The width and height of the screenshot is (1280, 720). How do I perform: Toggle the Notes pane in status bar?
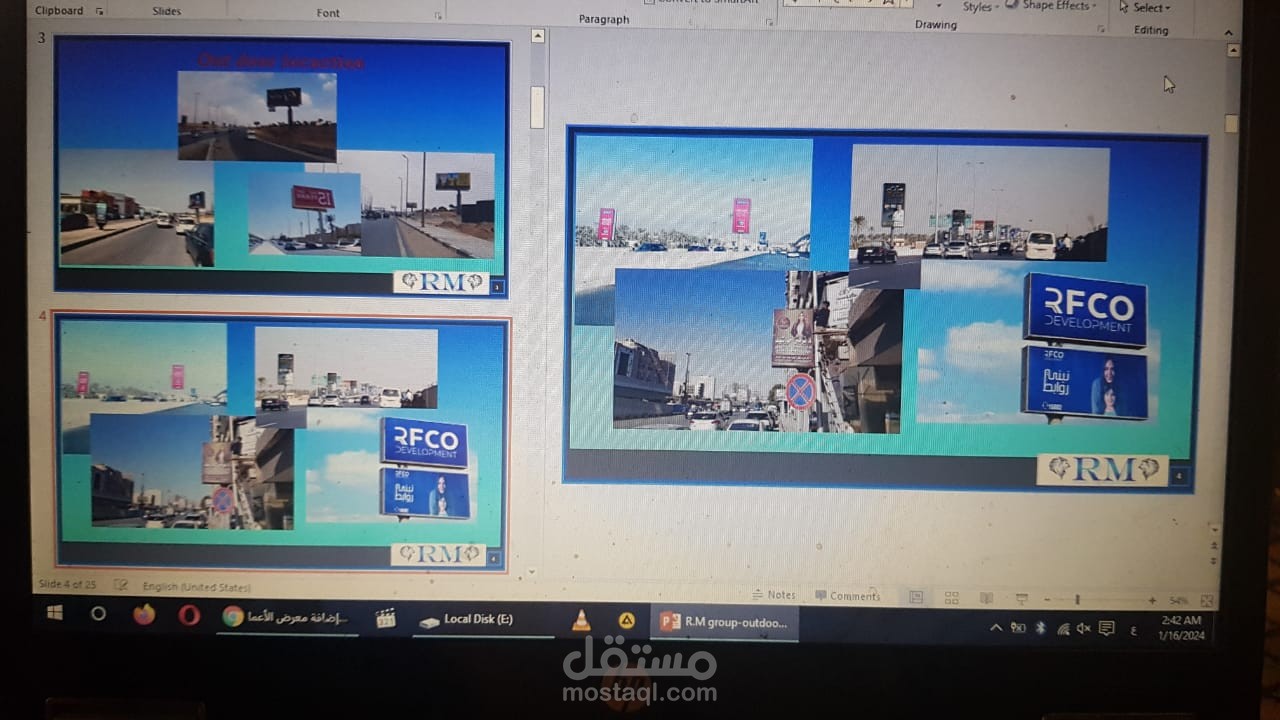[x=774, y=595]
